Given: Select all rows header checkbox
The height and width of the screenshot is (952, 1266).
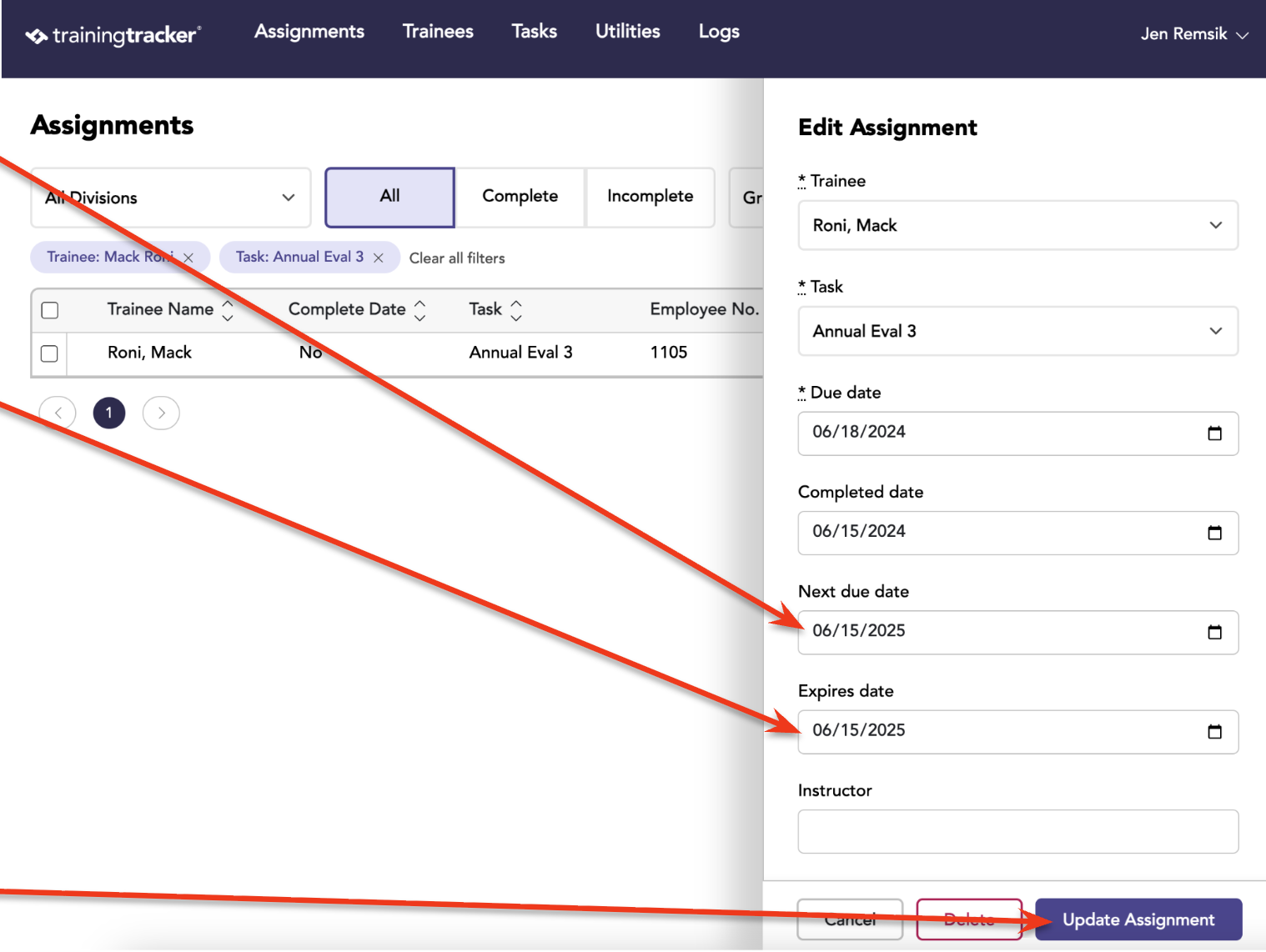Looking at the screenshot, I should (x=50, y=310).
